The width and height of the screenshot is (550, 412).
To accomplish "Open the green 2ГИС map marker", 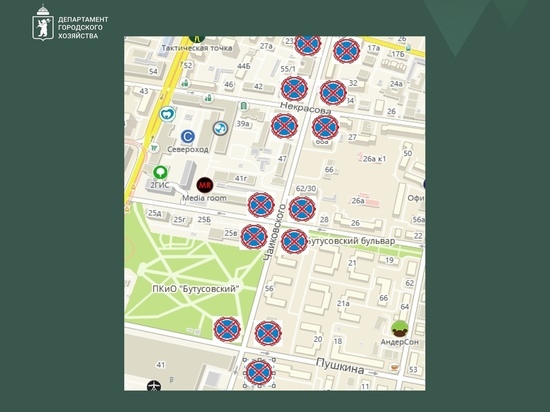I will pyautogui.click(x=160, y=172).
